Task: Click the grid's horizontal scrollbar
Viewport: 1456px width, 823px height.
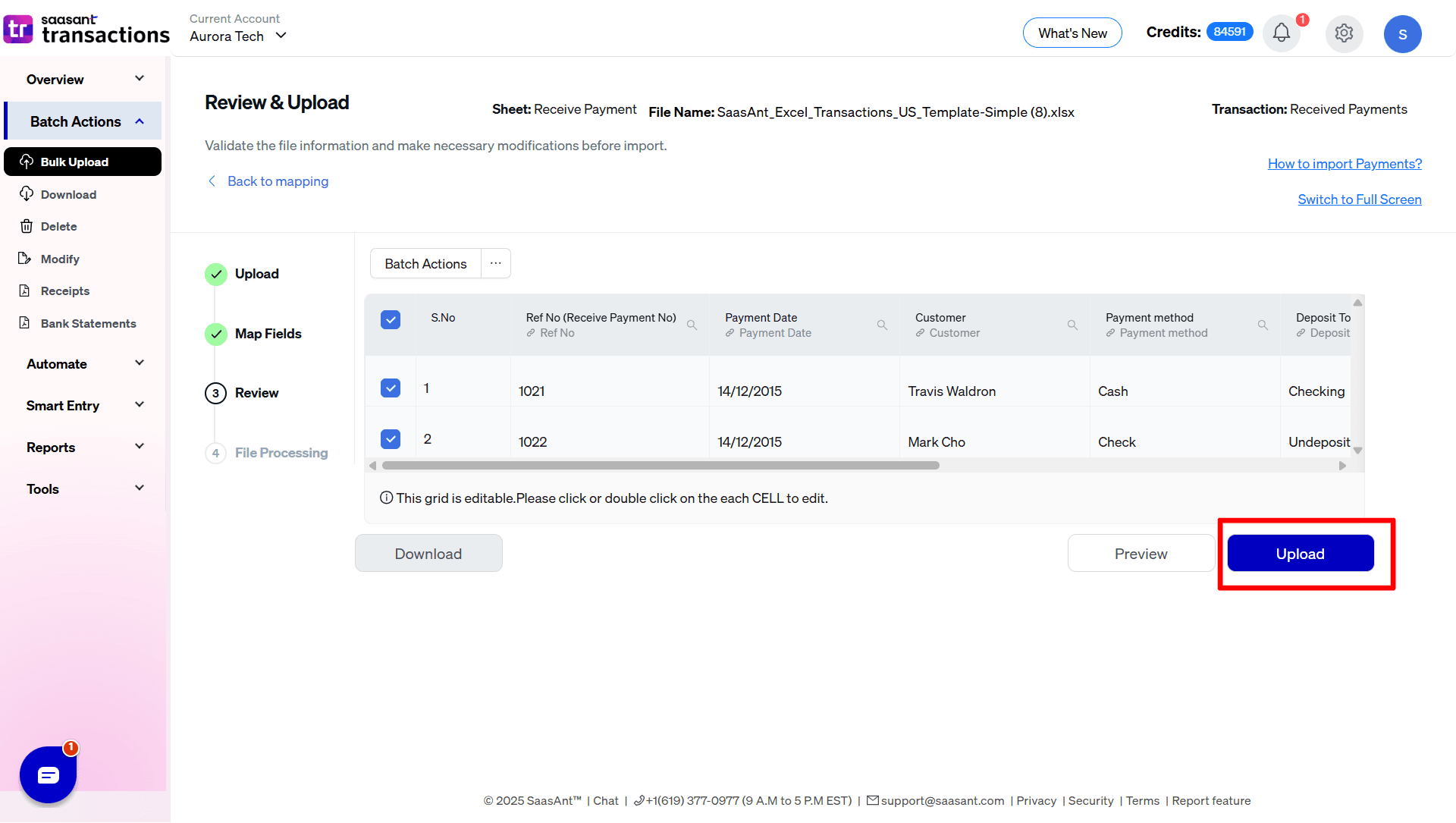Action: pos(660,466)
